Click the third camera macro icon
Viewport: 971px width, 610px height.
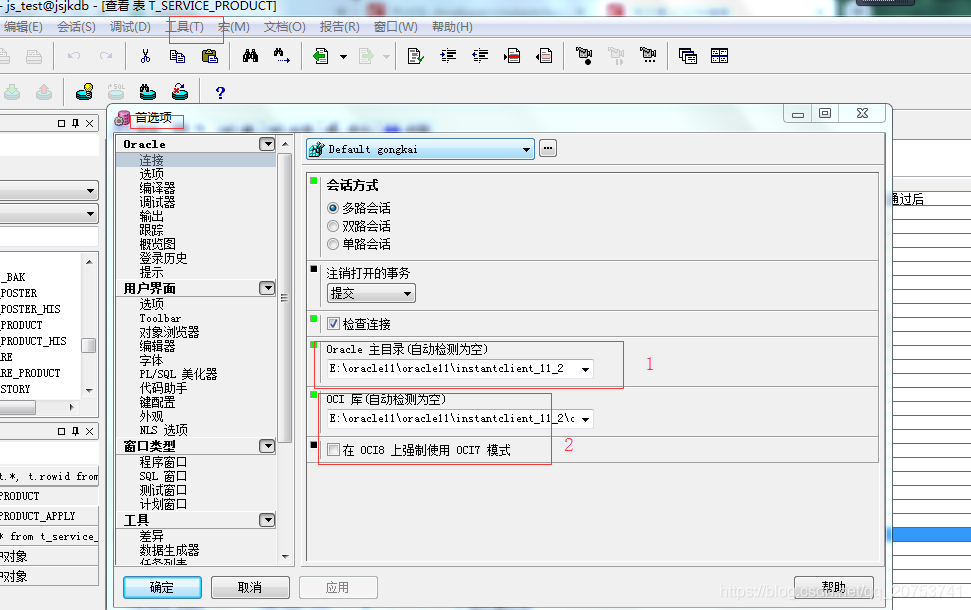pyautogui.click(x=648, y=56)
